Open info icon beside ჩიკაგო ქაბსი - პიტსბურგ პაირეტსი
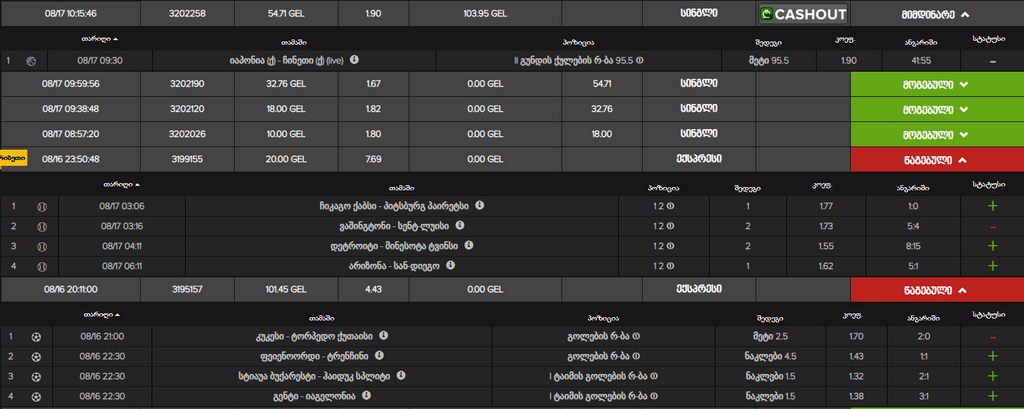The width and height of the screenshot is (1024, 409). 480,205
